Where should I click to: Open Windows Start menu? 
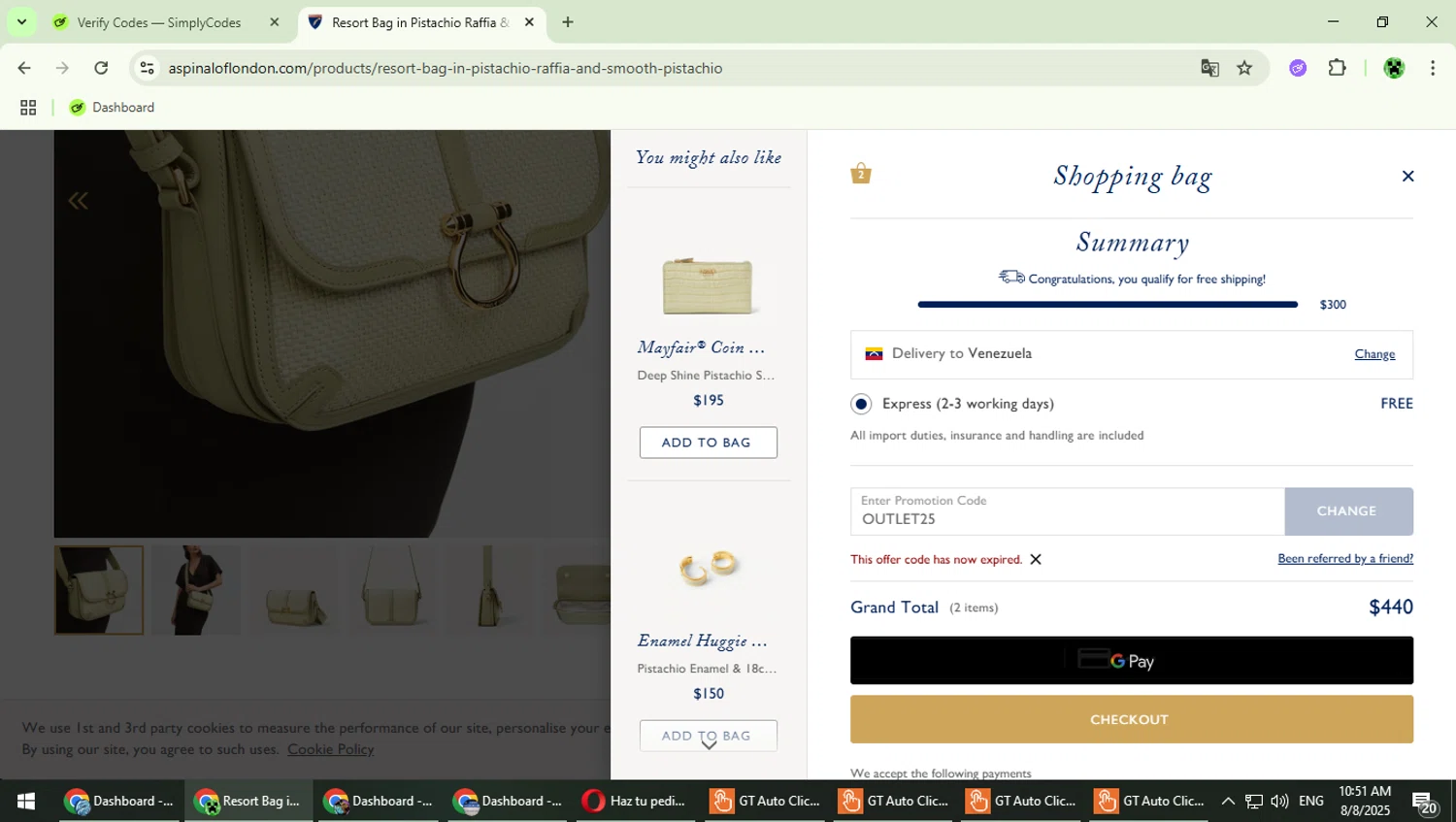(x=26, y=801)
